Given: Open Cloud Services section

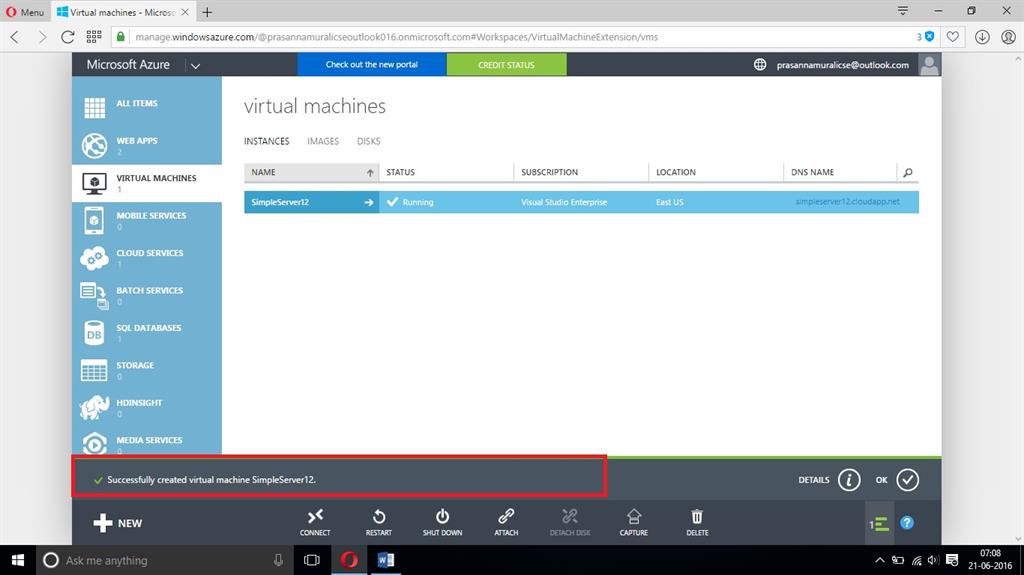Looking at the screenshot, I should pyautogui.click(x=147, y=257).
